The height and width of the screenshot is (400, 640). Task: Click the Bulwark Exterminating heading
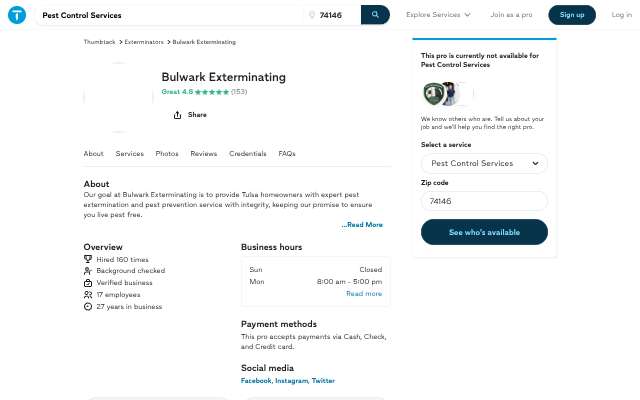pyautogui.click(x=224, y=77)
